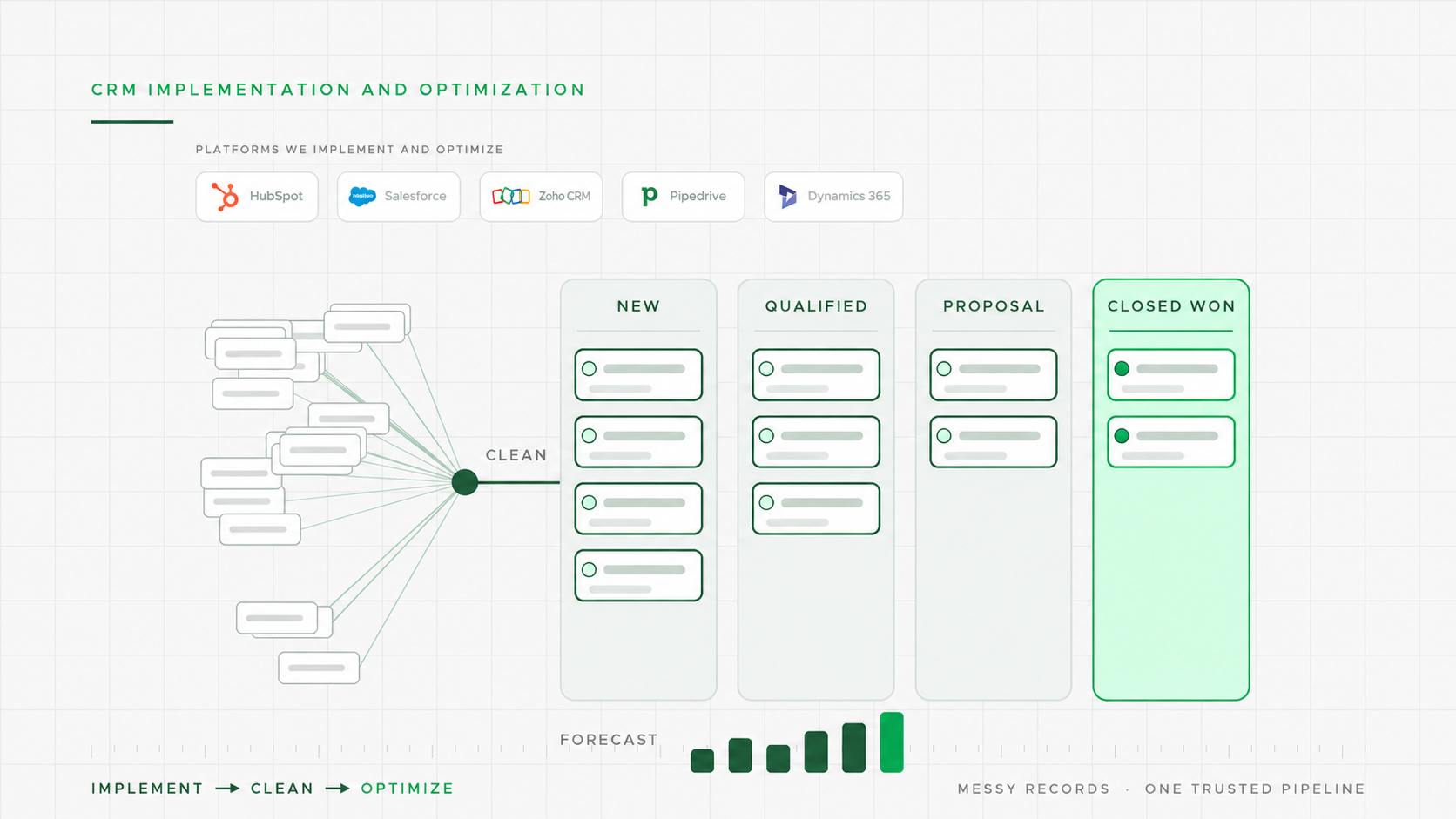Image resolution: width=1456 pixels, height=819 pixels.
Task: Toggle the circle on fourth NEW card
Action: click(x=590, y=570)
